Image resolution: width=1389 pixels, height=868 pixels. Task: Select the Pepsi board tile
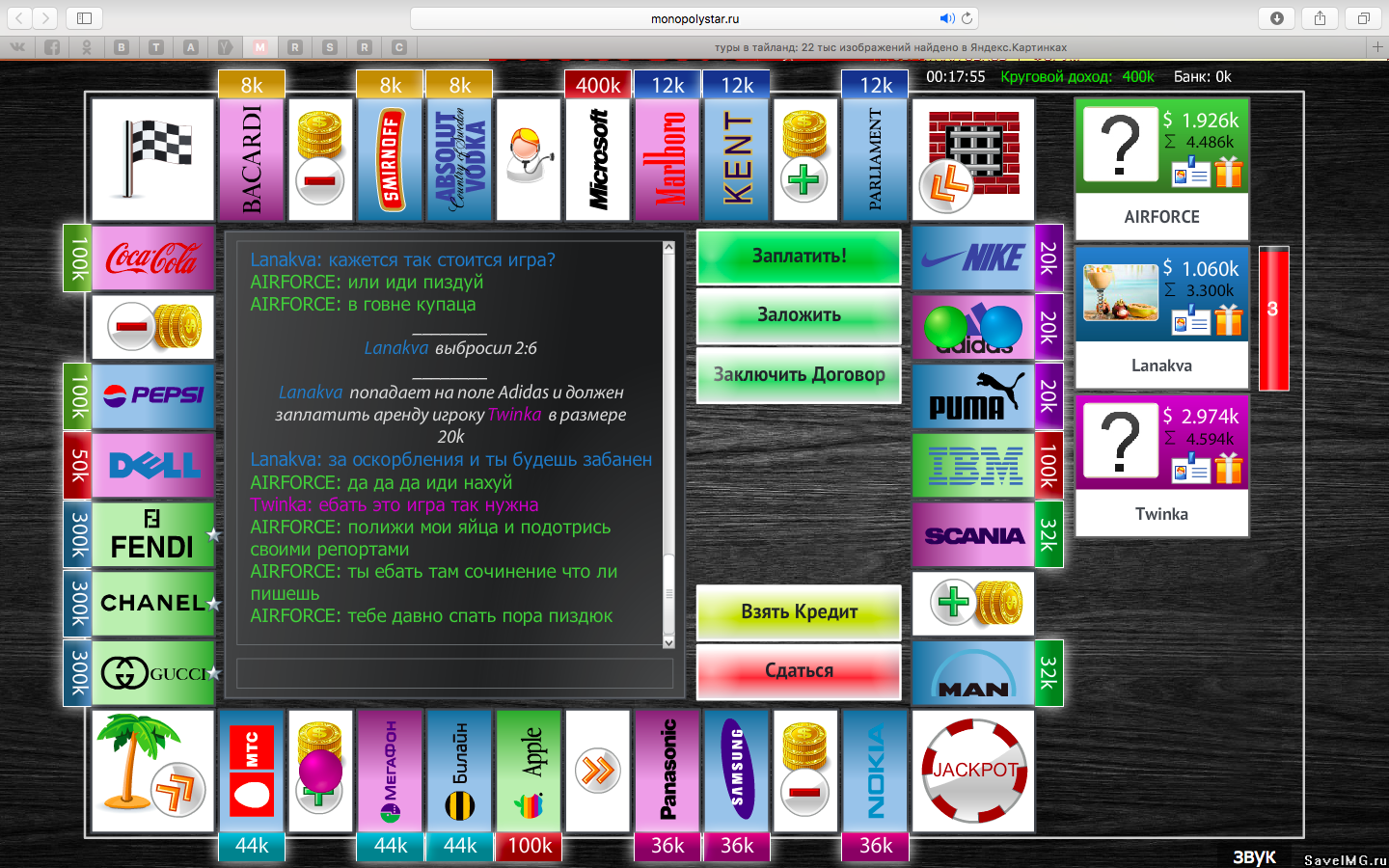tap(153, 396)
